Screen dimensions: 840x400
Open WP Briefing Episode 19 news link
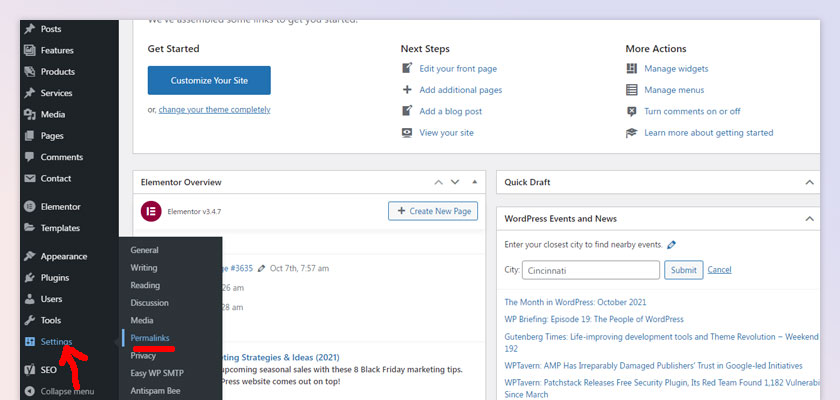594,319
